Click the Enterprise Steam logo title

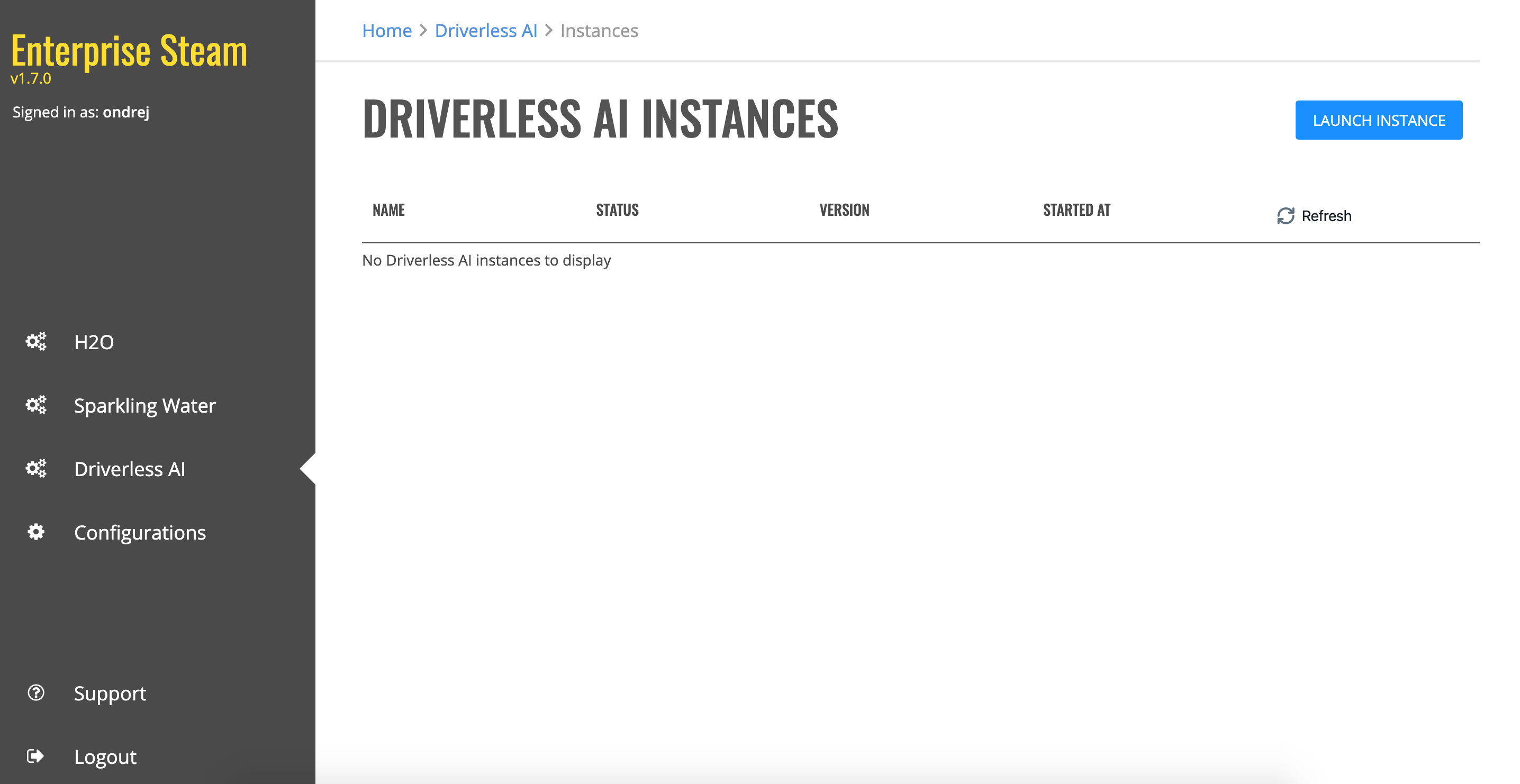(129, 51)
